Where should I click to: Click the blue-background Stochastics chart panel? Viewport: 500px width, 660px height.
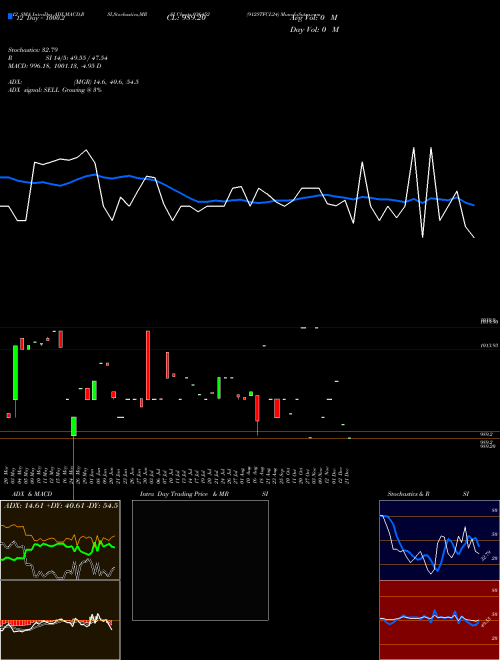click(439, 540)
